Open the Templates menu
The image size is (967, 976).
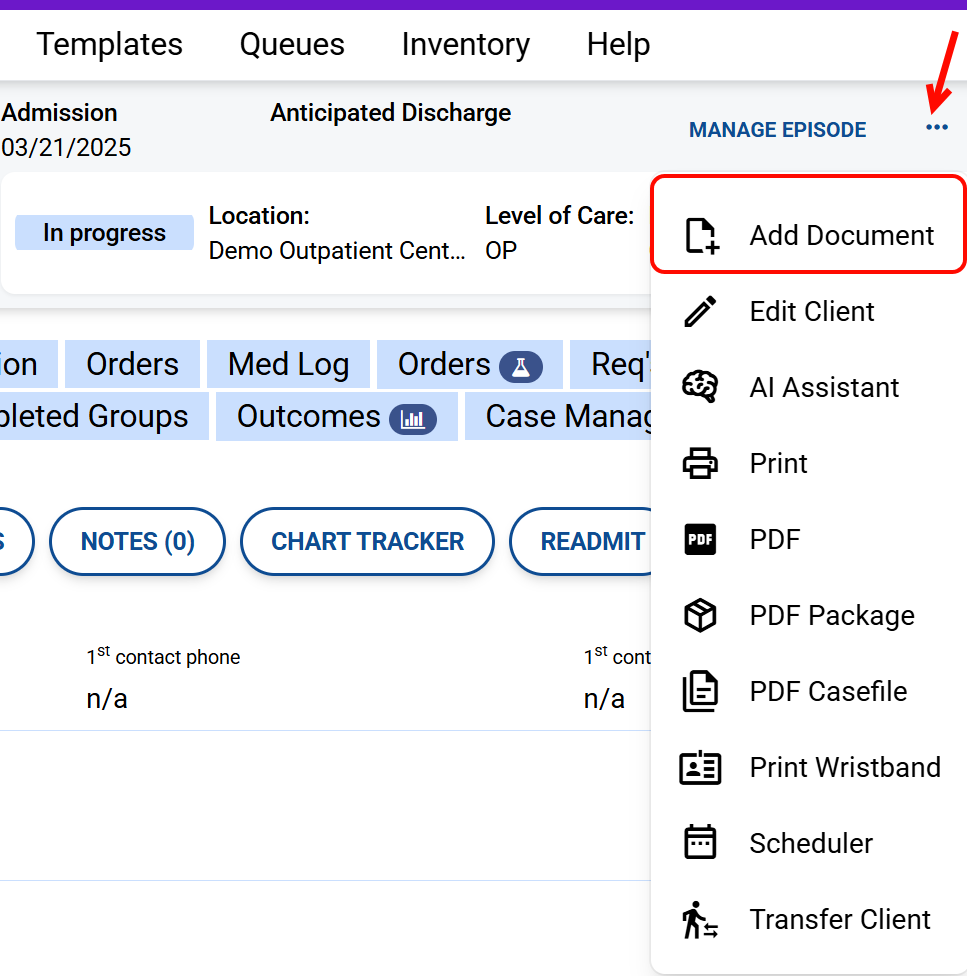point(110,45)
